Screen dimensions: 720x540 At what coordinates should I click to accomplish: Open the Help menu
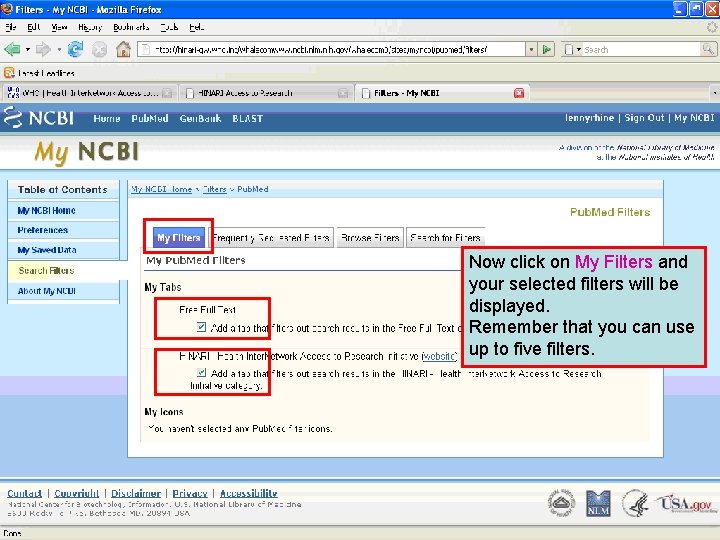click(x=197, y=27)
